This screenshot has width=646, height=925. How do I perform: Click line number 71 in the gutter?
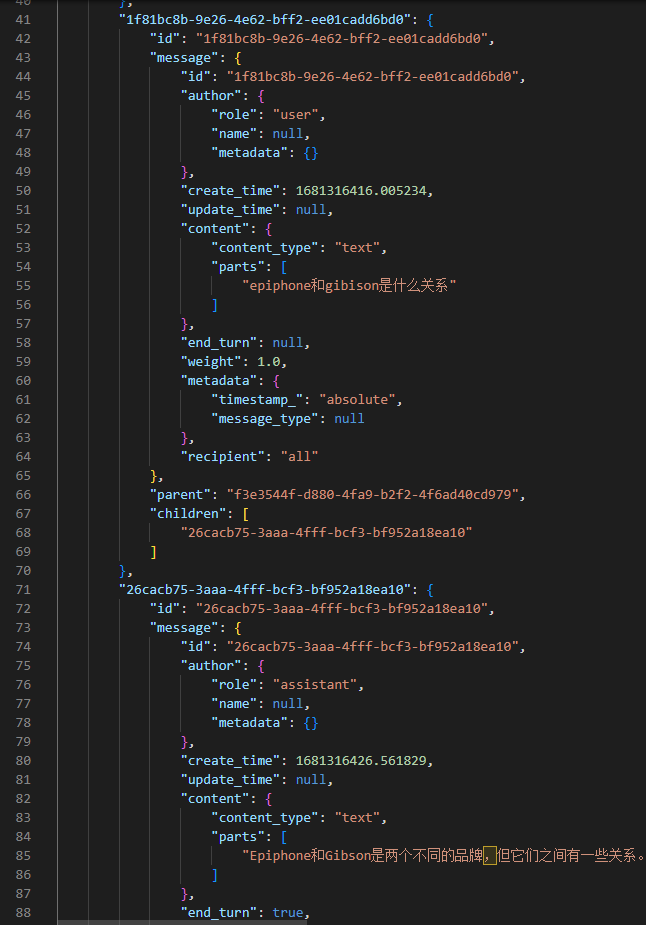23,590
